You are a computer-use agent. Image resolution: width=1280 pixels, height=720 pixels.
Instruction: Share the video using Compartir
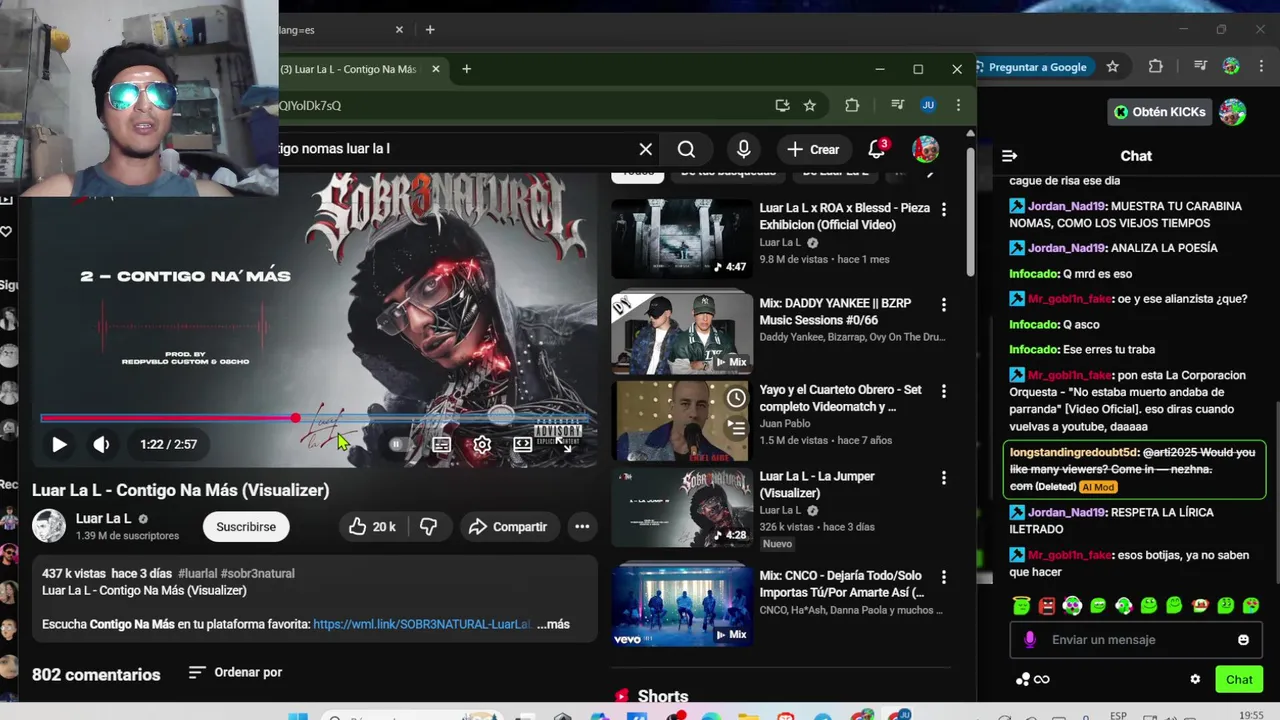[508, 527]
